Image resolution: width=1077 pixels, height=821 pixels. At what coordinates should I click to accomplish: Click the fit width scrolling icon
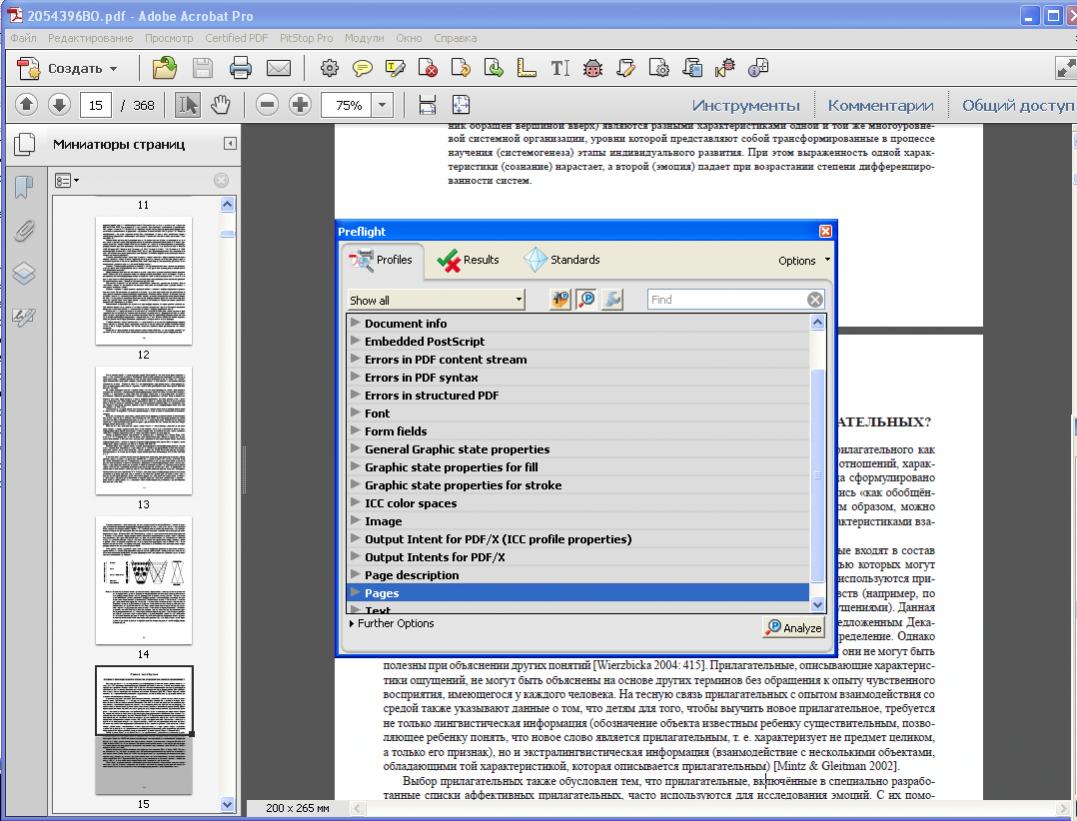pos(427,104)
